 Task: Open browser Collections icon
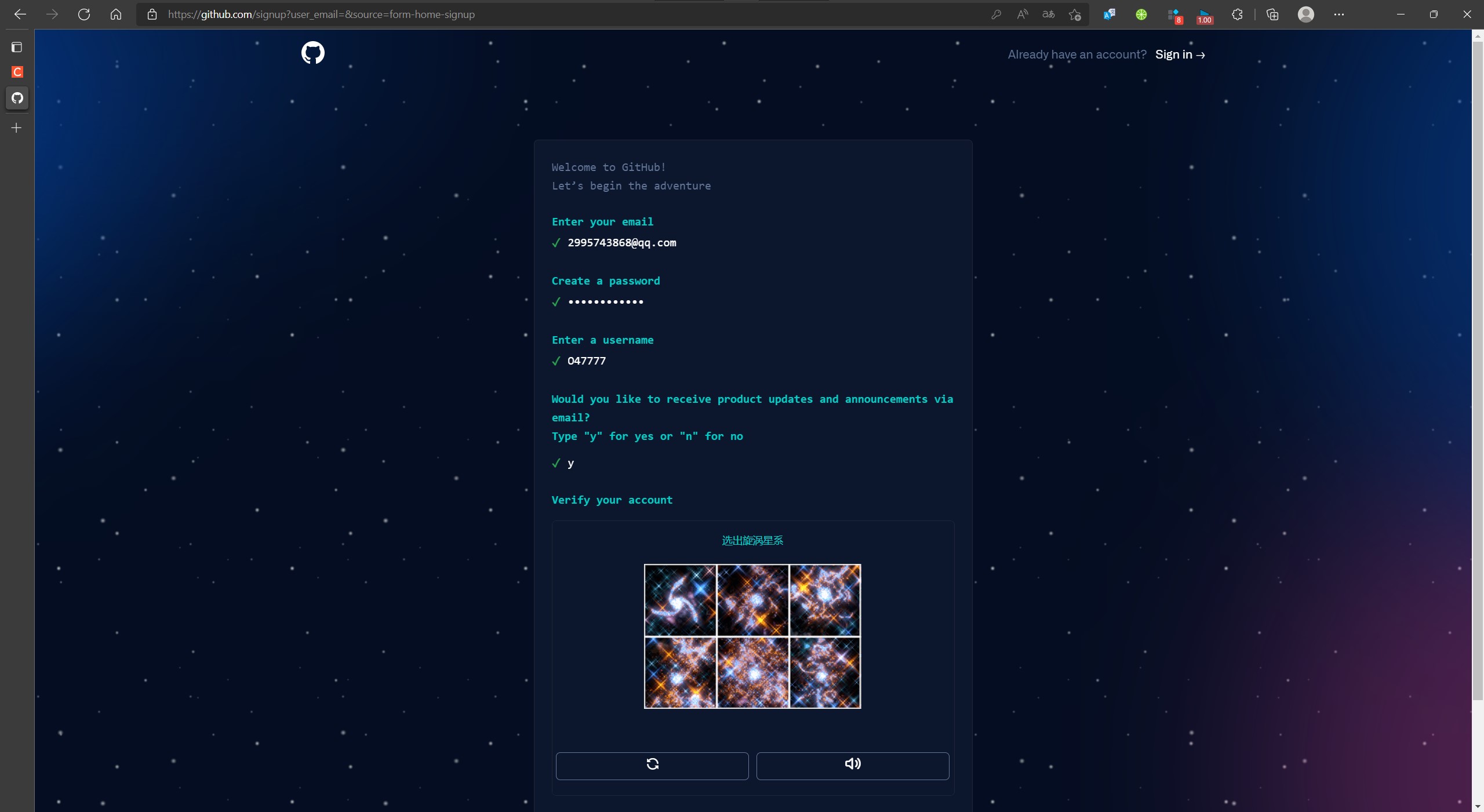[1272, 14]
